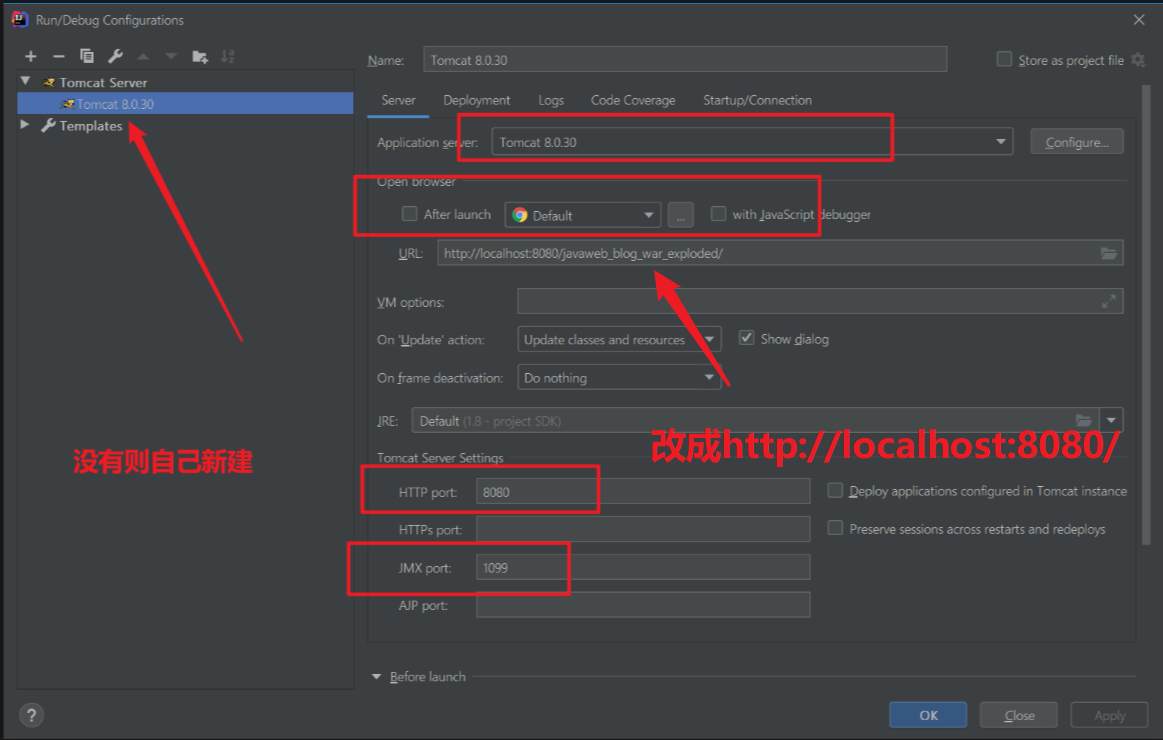Viewport: 1163px width, 740px height.
Task: Enable with JavaScript debugger checkbox
Action: click(x=718, y=214)
